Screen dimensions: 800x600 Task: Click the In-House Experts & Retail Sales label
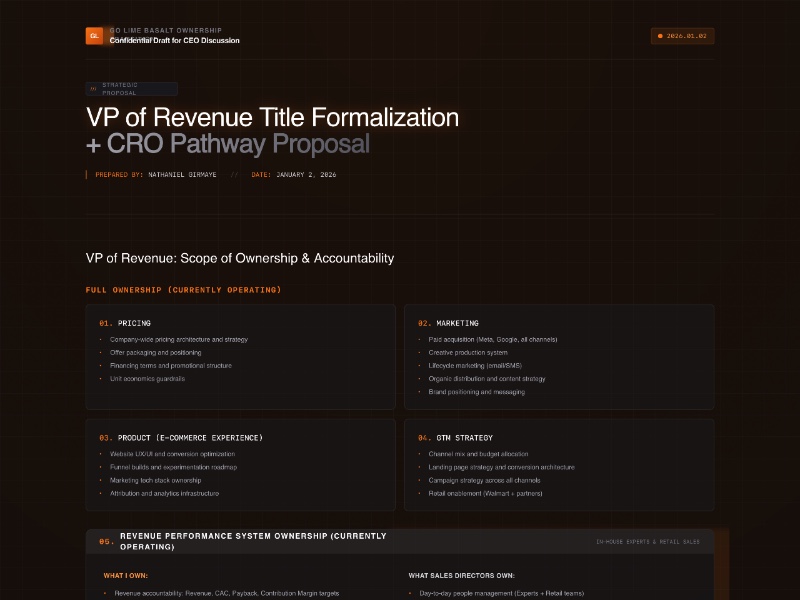[647, 542]
